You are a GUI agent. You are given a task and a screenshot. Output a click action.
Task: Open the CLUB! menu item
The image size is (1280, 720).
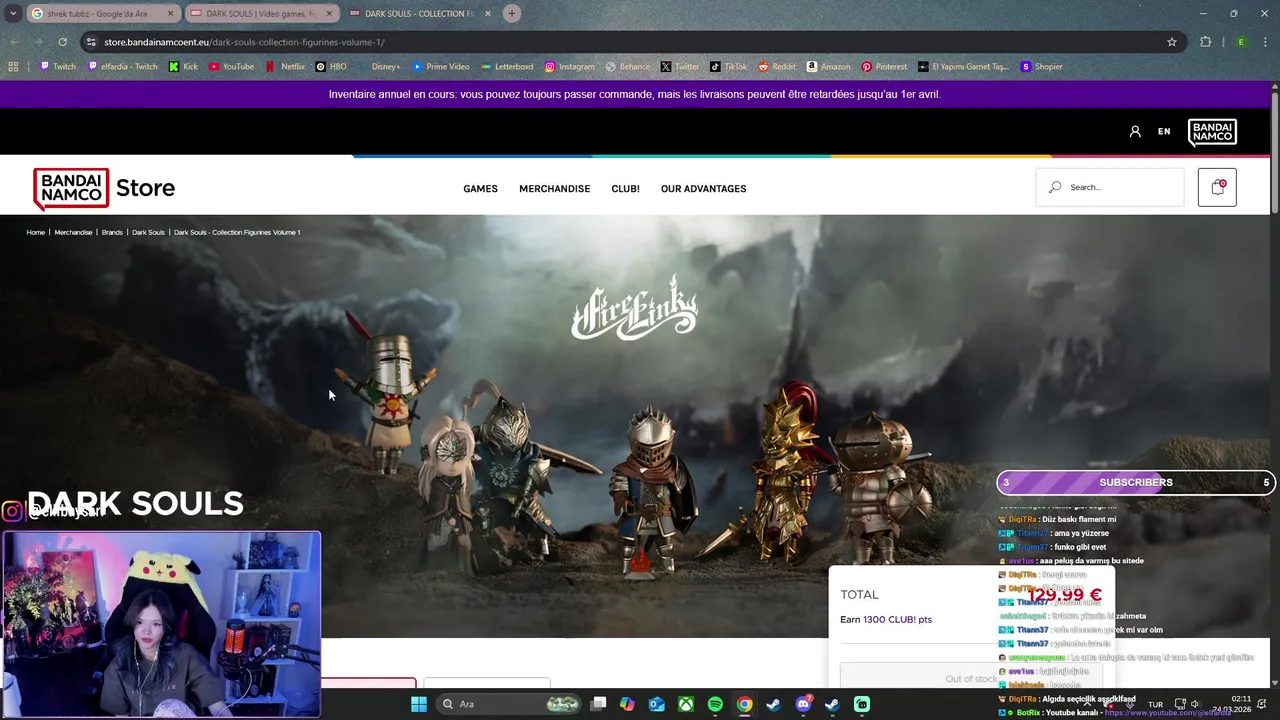(625, 188)
